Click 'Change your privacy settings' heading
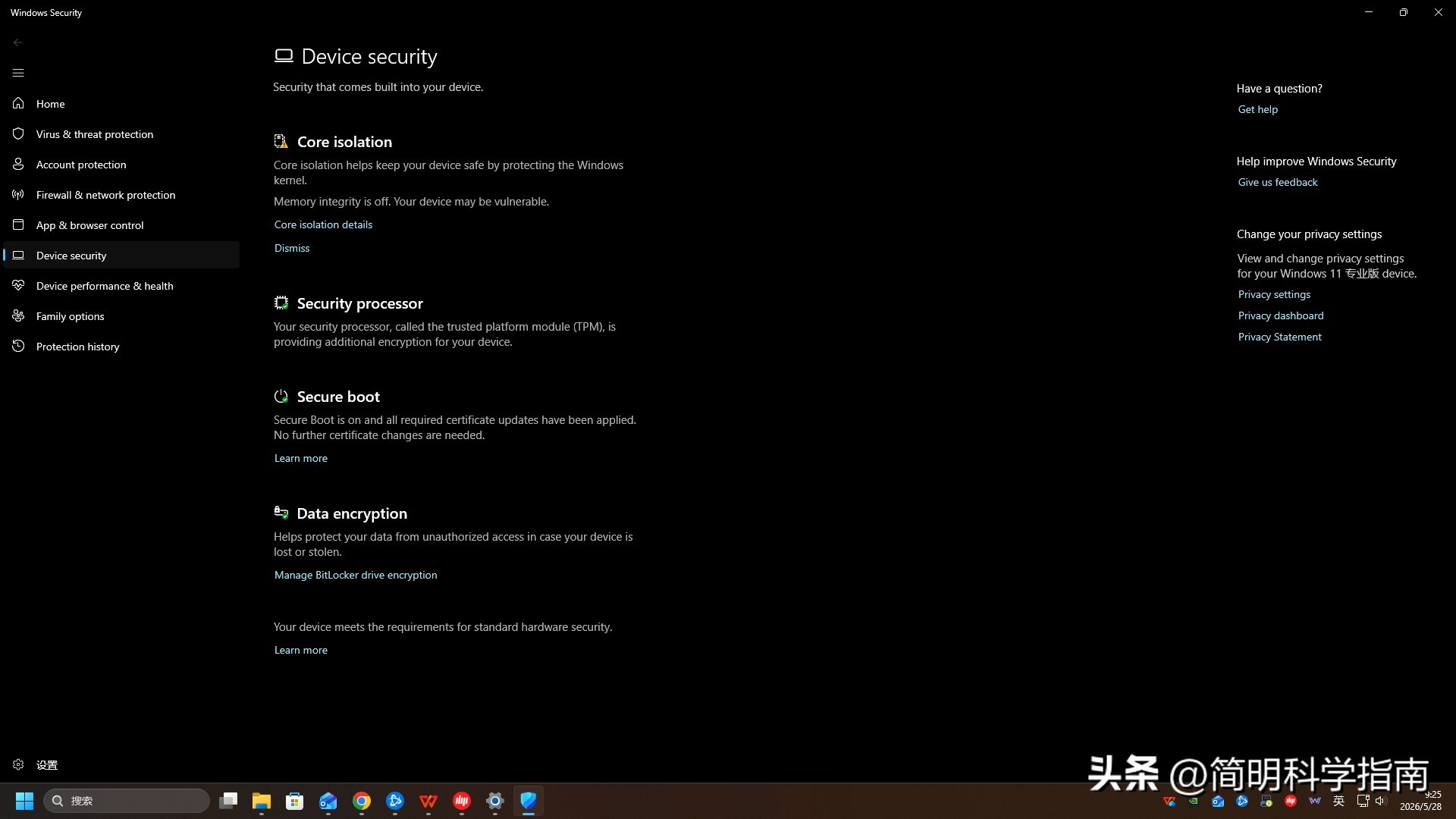 pos(1309,234)
